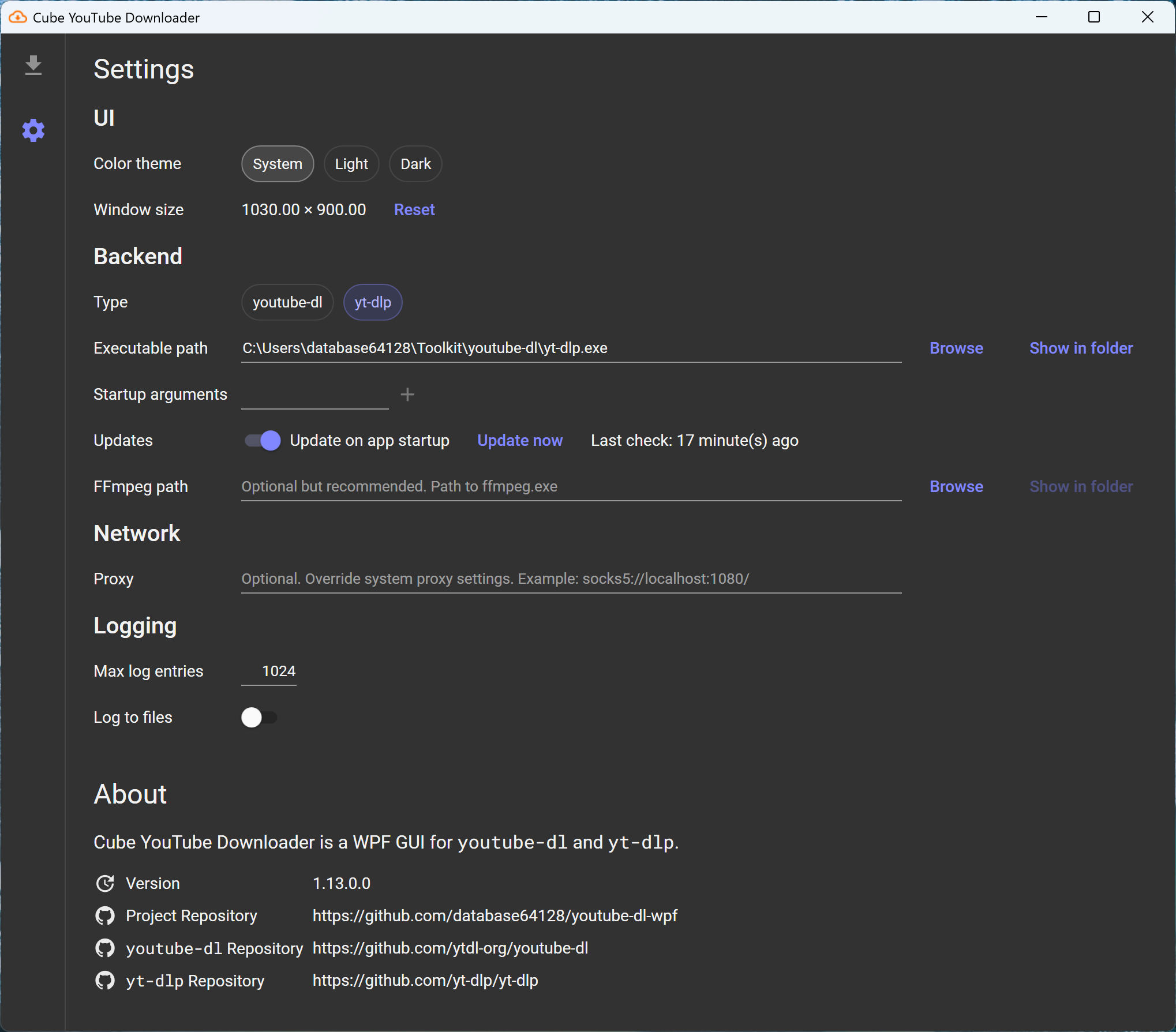Click the Proxy input field
Image resolution: width=1176 pixels, height=1032 pixels.
point(571,579)
